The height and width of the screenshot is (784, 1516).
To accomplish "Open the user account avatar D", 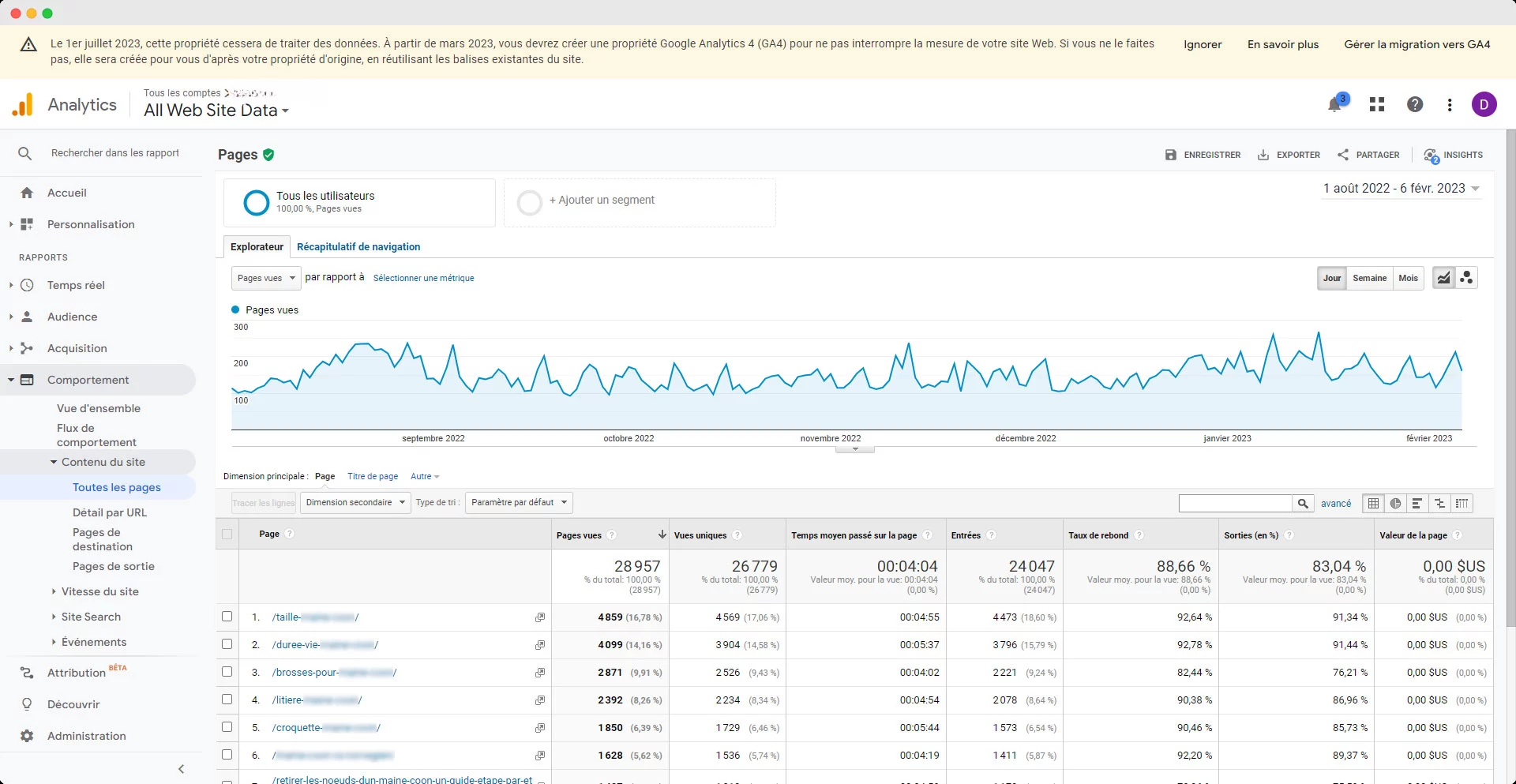I will point(1484,104).
